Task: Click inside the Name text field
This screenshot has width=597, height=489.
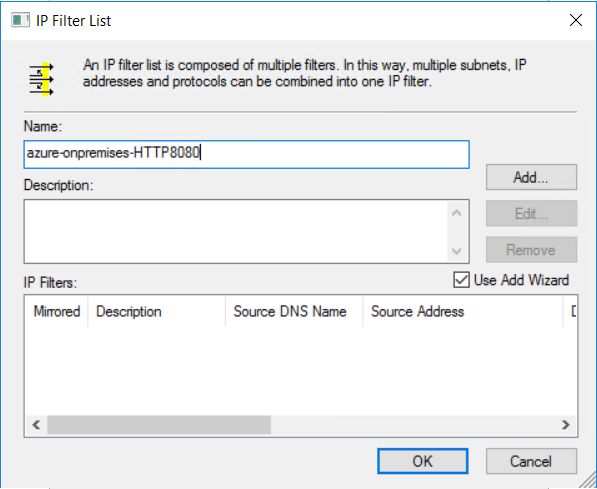Action: pos(246,154)
